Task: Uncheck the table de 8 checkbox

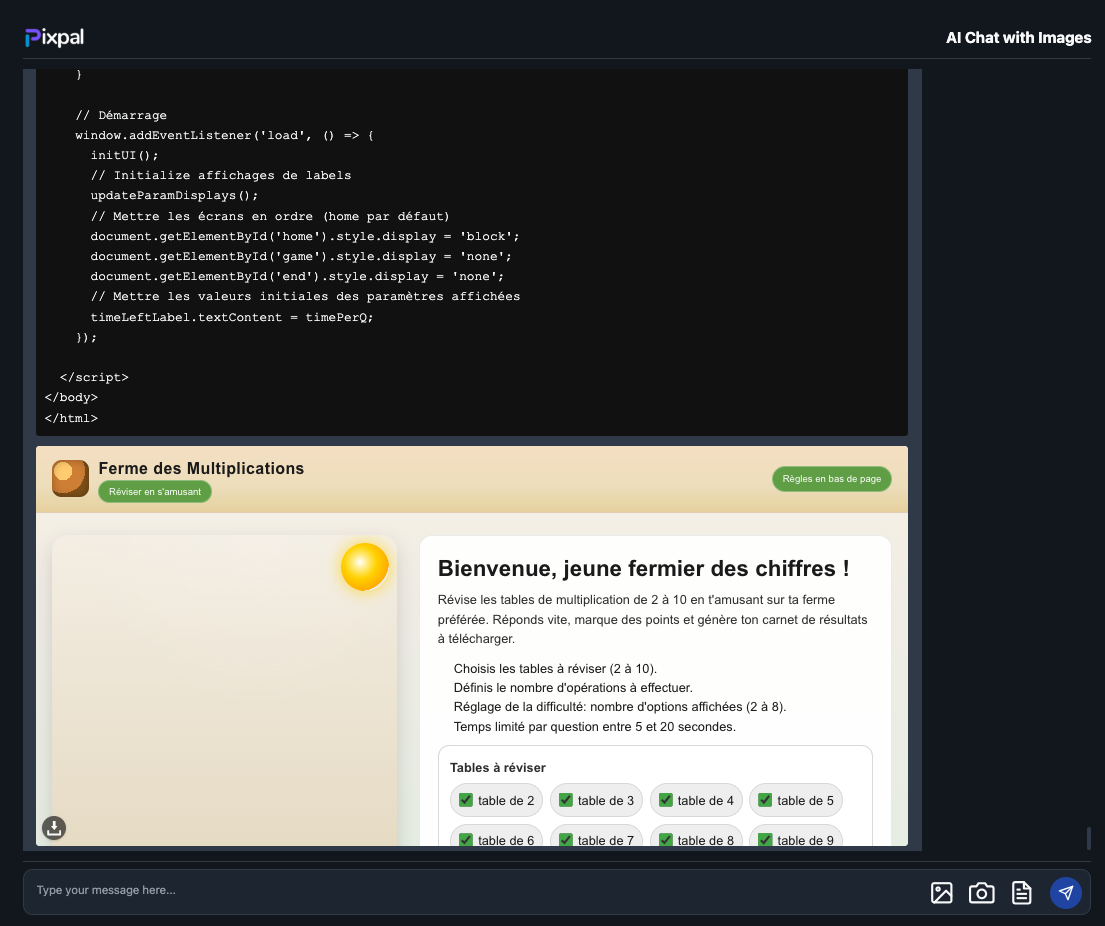Action: 666,839
